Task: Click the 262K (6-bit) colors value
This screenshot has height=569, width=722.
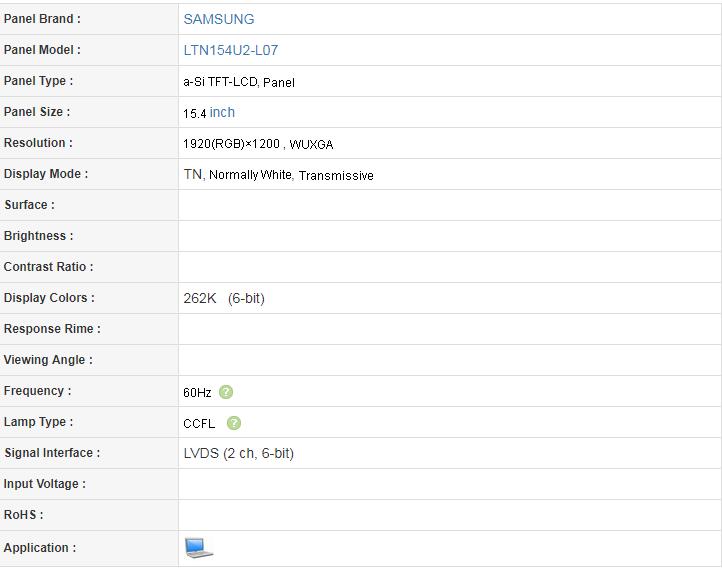Action: pyautogui.click(x=224, y=298)
